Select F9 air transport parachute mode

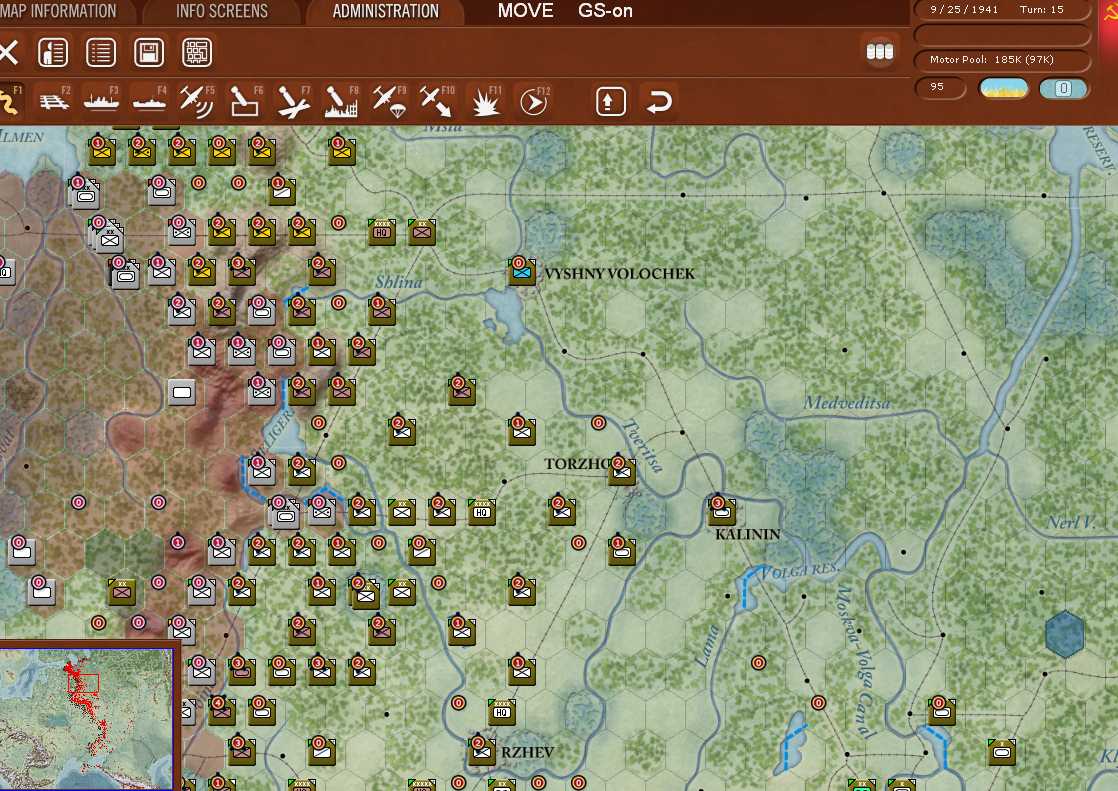coord(389,101)
